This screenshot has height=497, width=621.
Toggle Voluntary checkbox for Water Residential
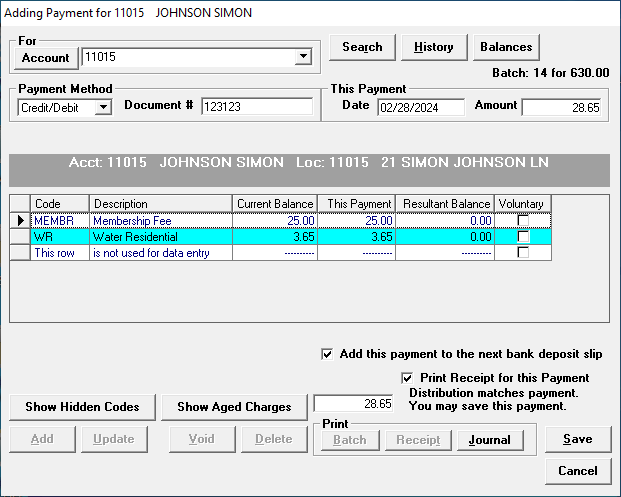click(523, 236)
